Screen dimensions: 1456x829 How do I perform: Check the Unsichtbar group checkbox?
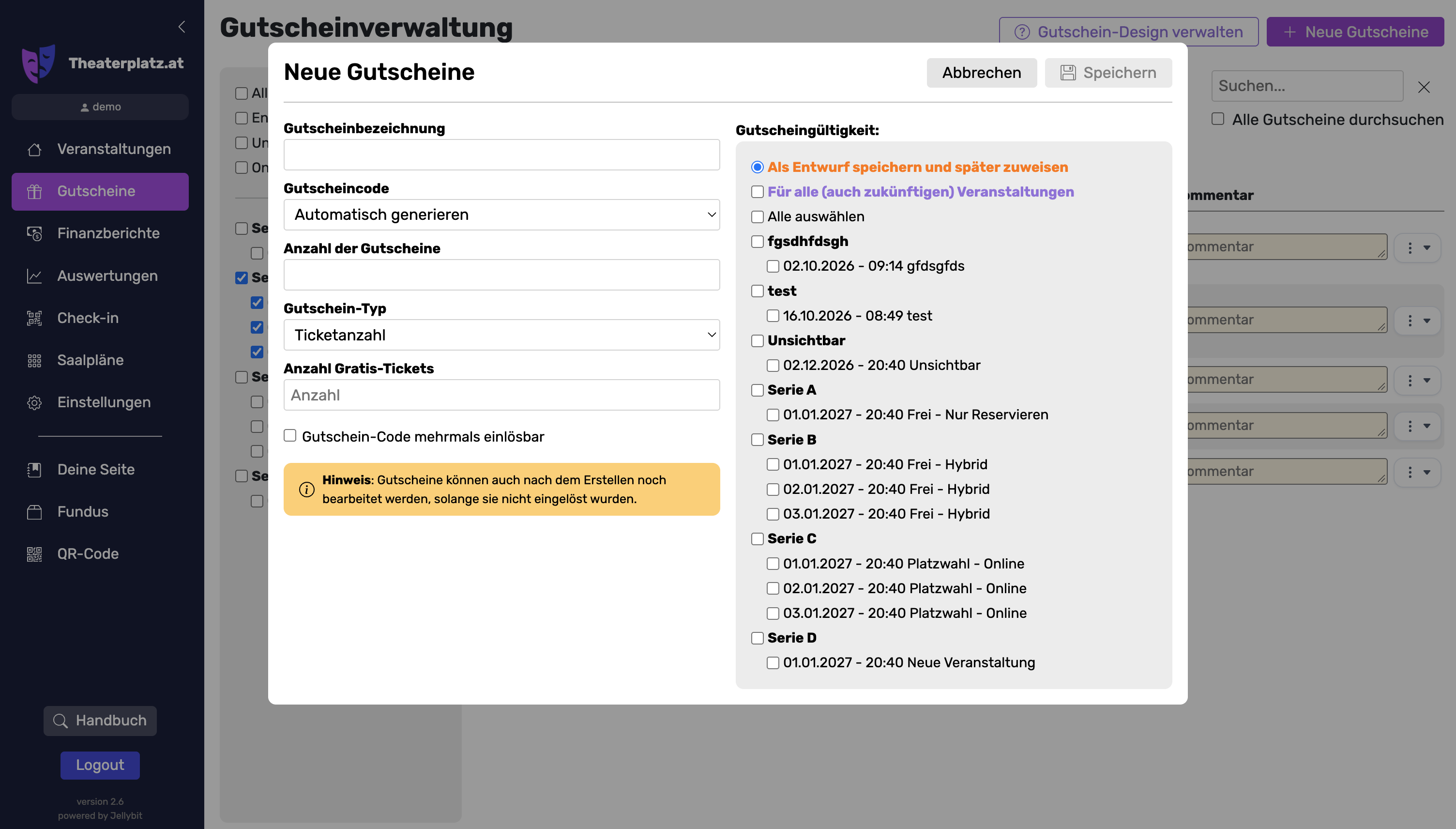758,340
